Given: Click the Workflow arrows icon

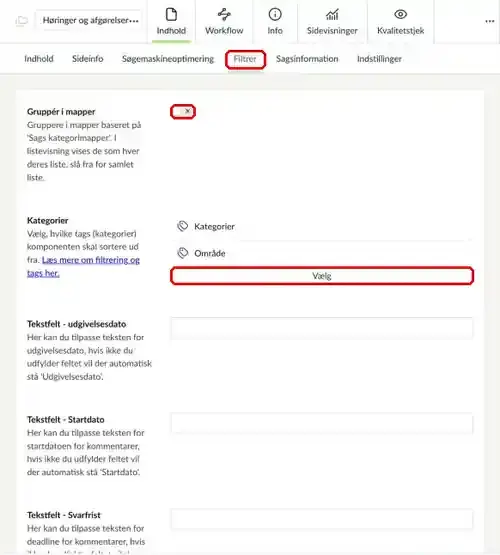Looking at the screenshot, I should click(224, 15).
